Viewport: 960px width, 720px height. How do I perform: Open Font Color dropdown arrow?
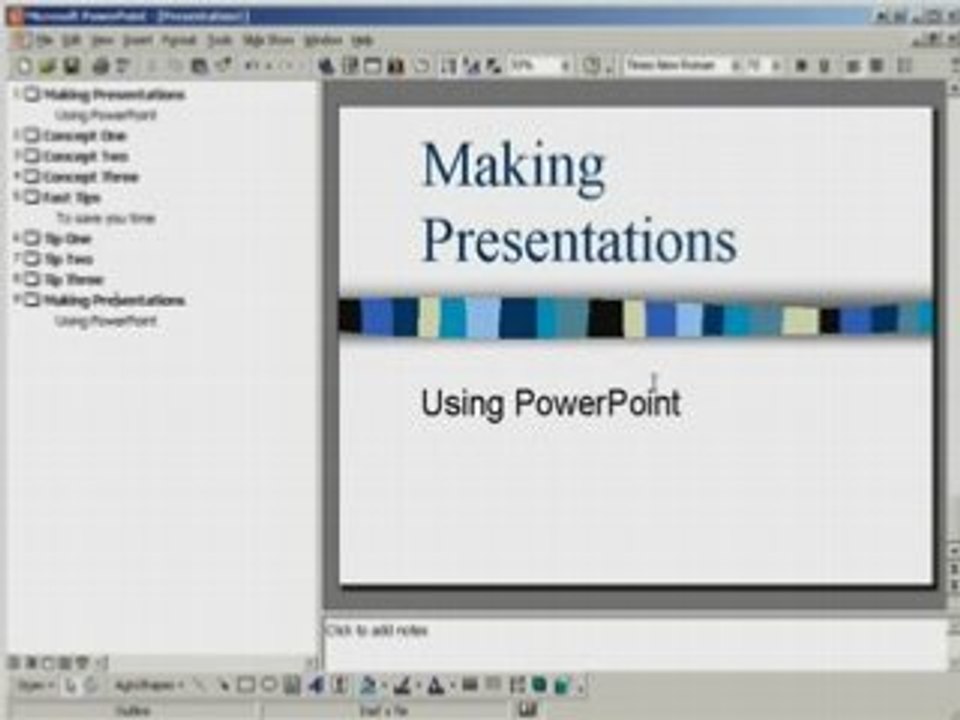(452, 686)
